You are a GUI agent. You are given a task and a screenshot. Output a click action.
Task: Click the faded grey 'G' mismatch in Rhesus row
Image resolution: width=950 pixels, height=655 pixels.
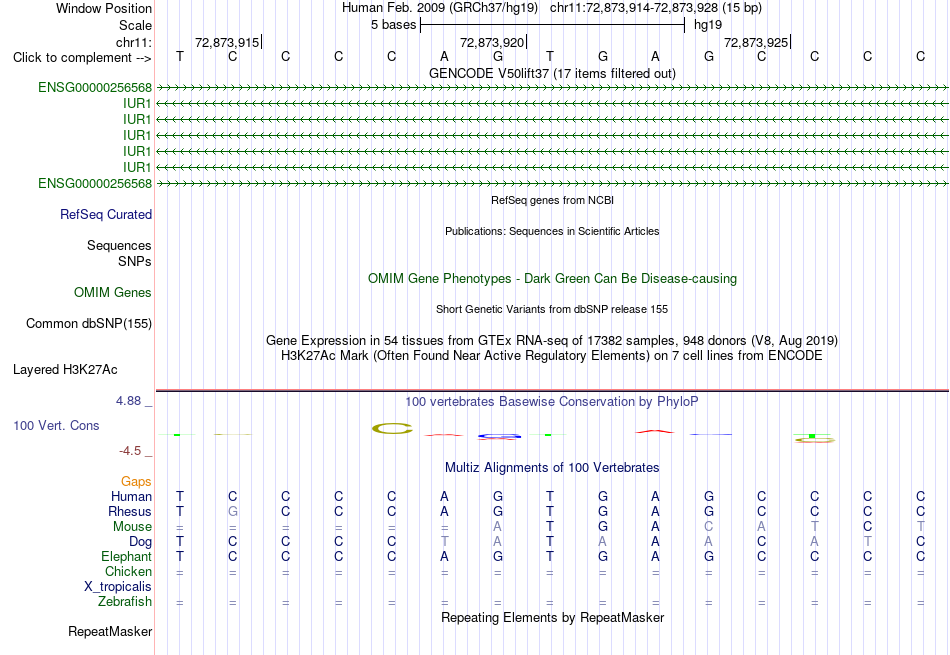(233, 511)
